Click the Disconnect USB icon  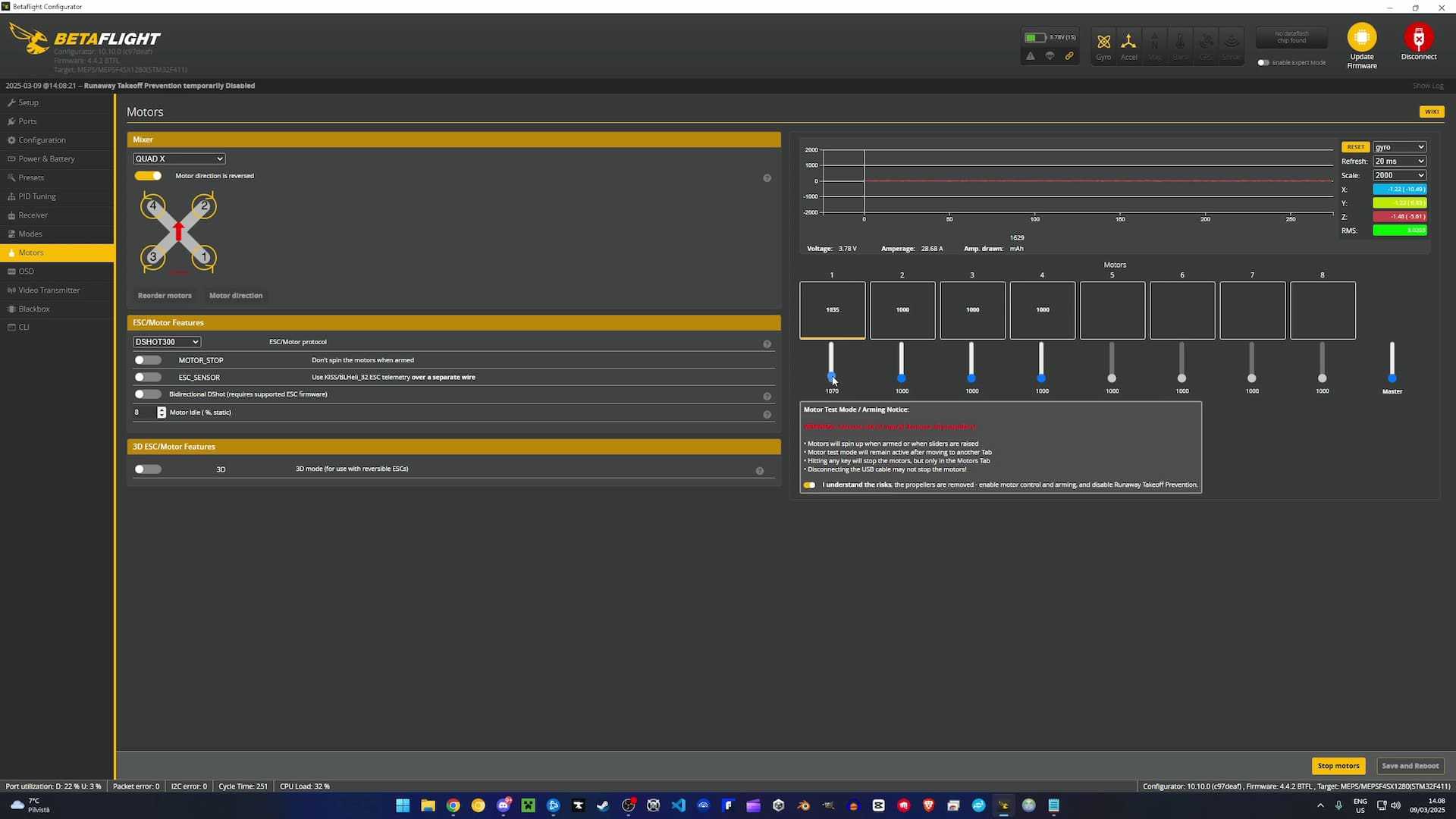[1419, 37]
